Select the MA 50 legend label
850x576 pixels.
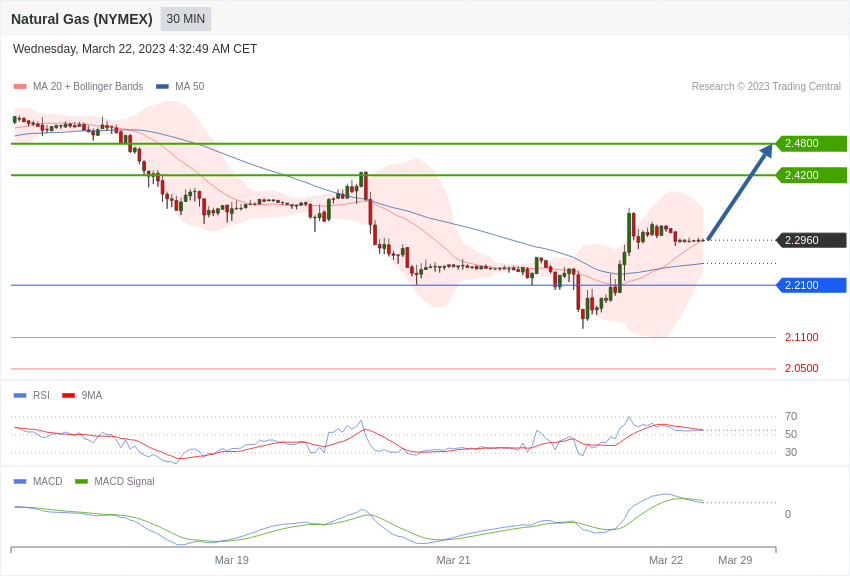pyautogui.click(x=190, y=86)
